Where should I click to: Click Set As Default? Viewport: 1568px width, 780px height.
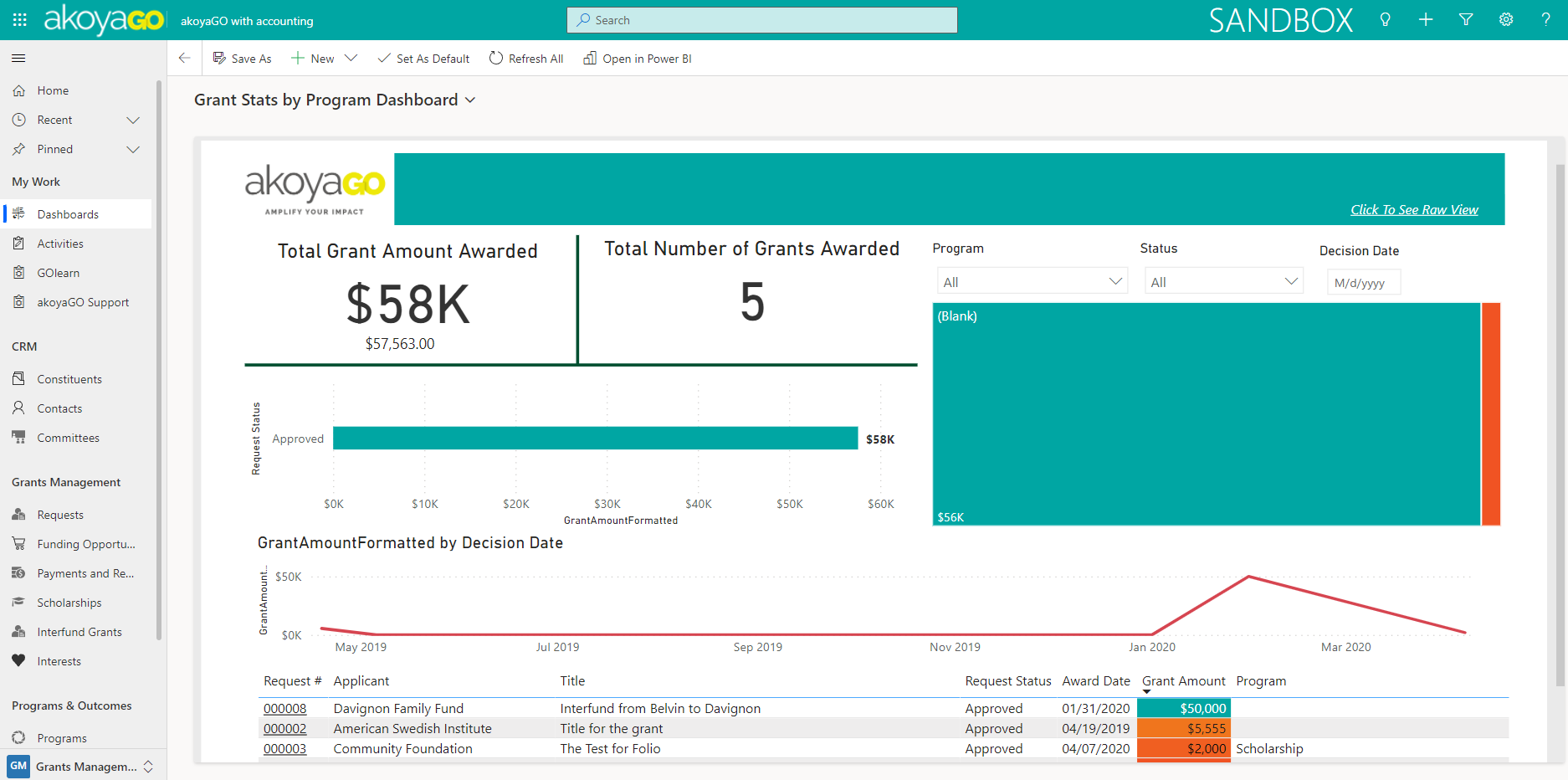[x=423, y=58]
